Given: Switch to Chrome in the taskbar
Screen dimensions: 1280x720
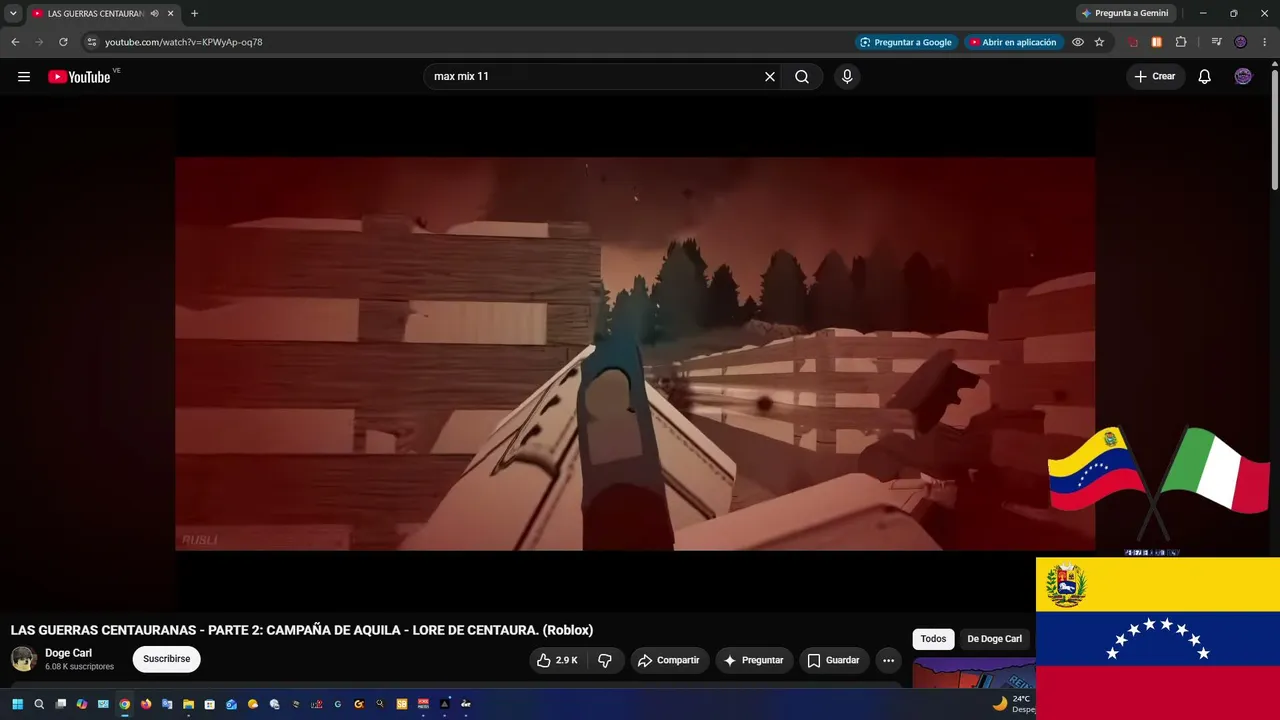Looking at the screenshot, I should click(x=124, y=704).
